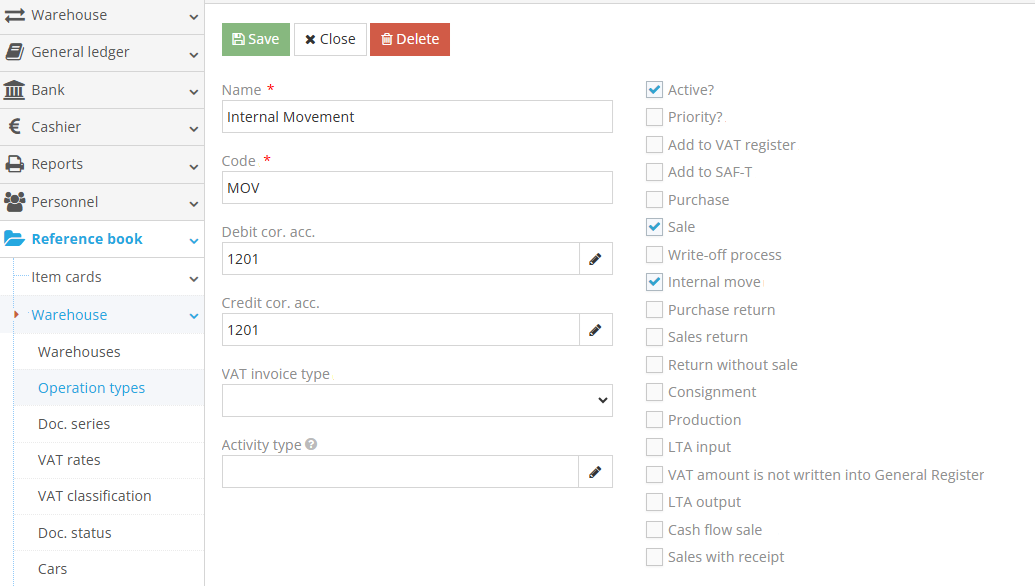Enable the Add to VAT register checkbox
The height and width of the screenshot is (586, 1035).
654,145
